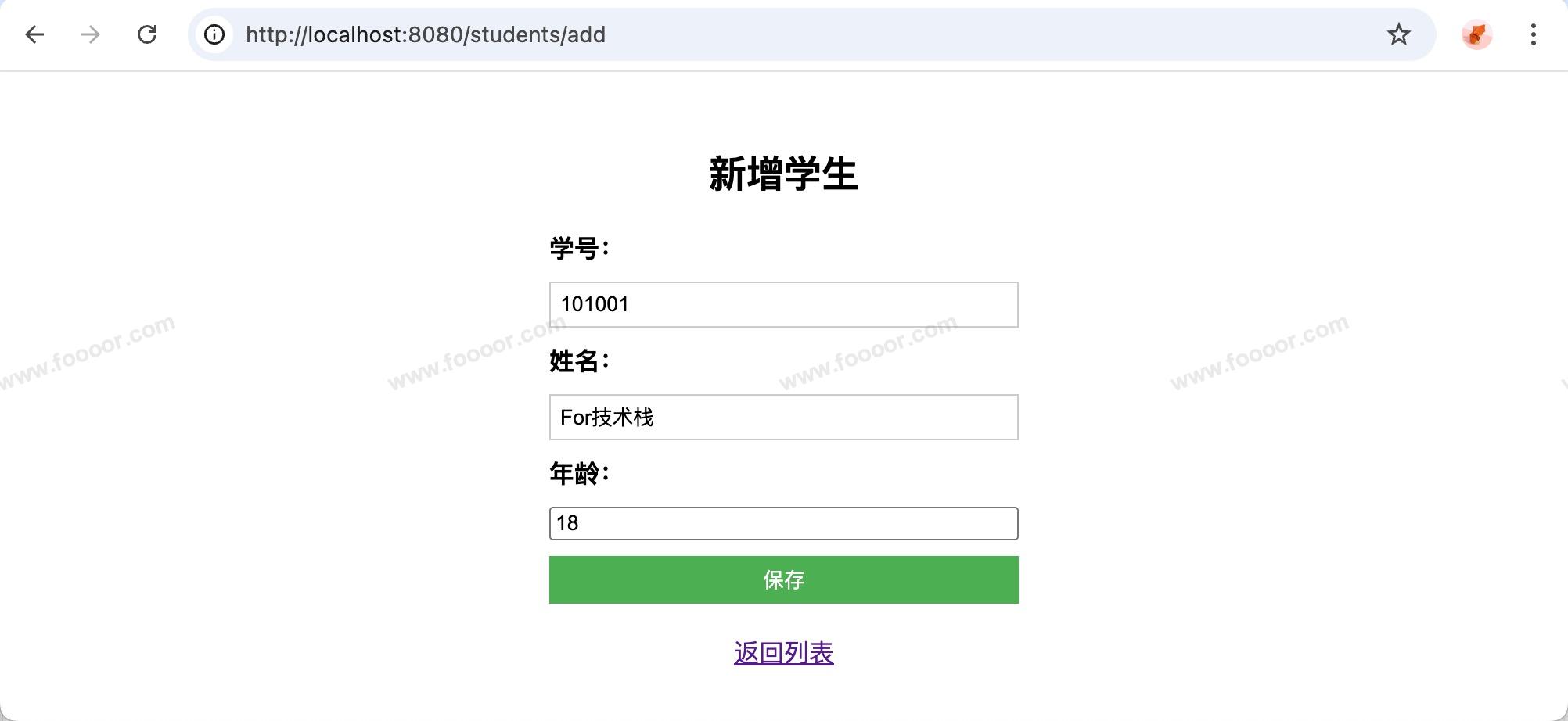1568x721 pixels.
Task: Click the browser back arrow
Action: [34, 34]
